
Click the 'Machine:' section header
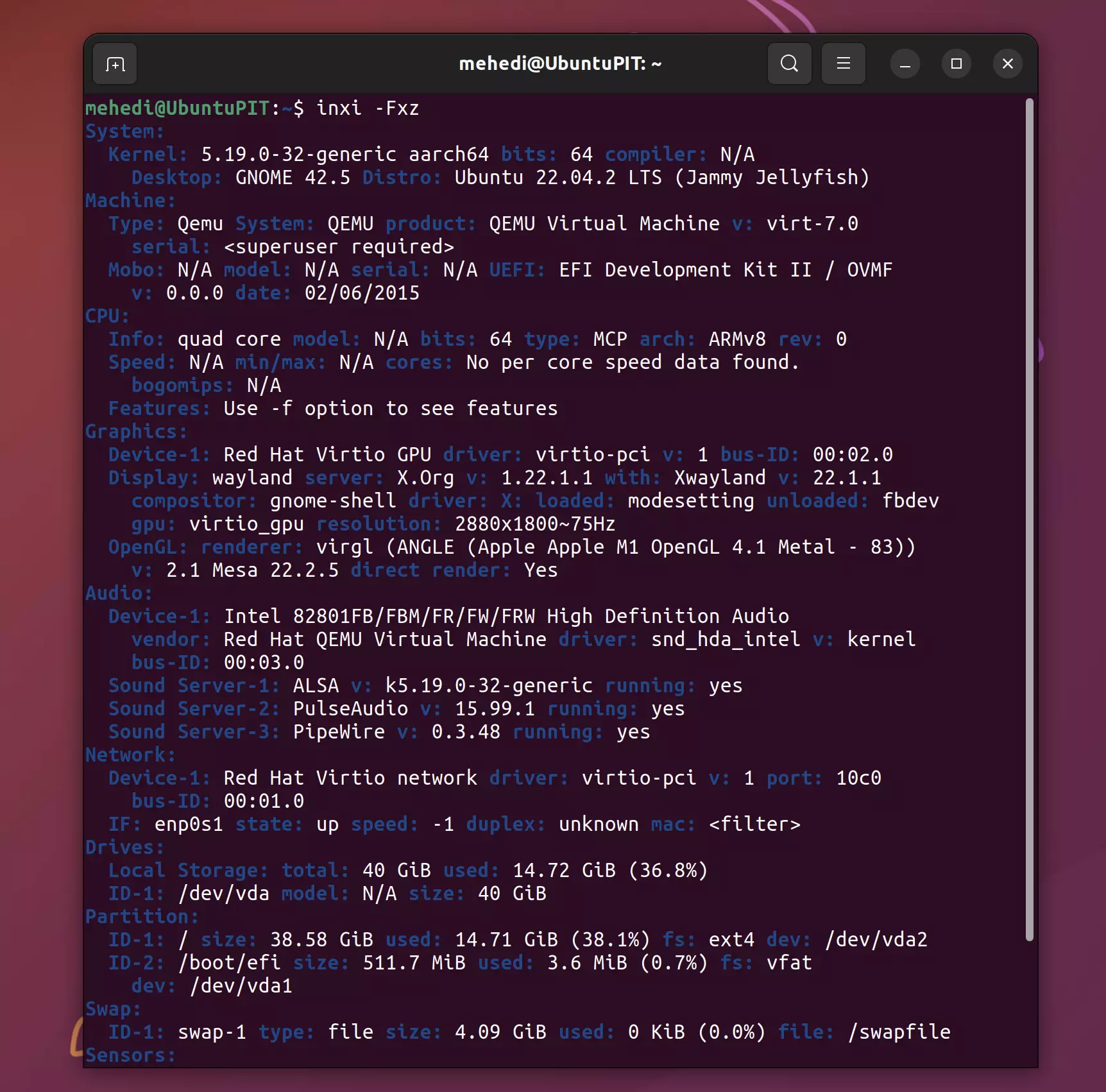(131, 200)
